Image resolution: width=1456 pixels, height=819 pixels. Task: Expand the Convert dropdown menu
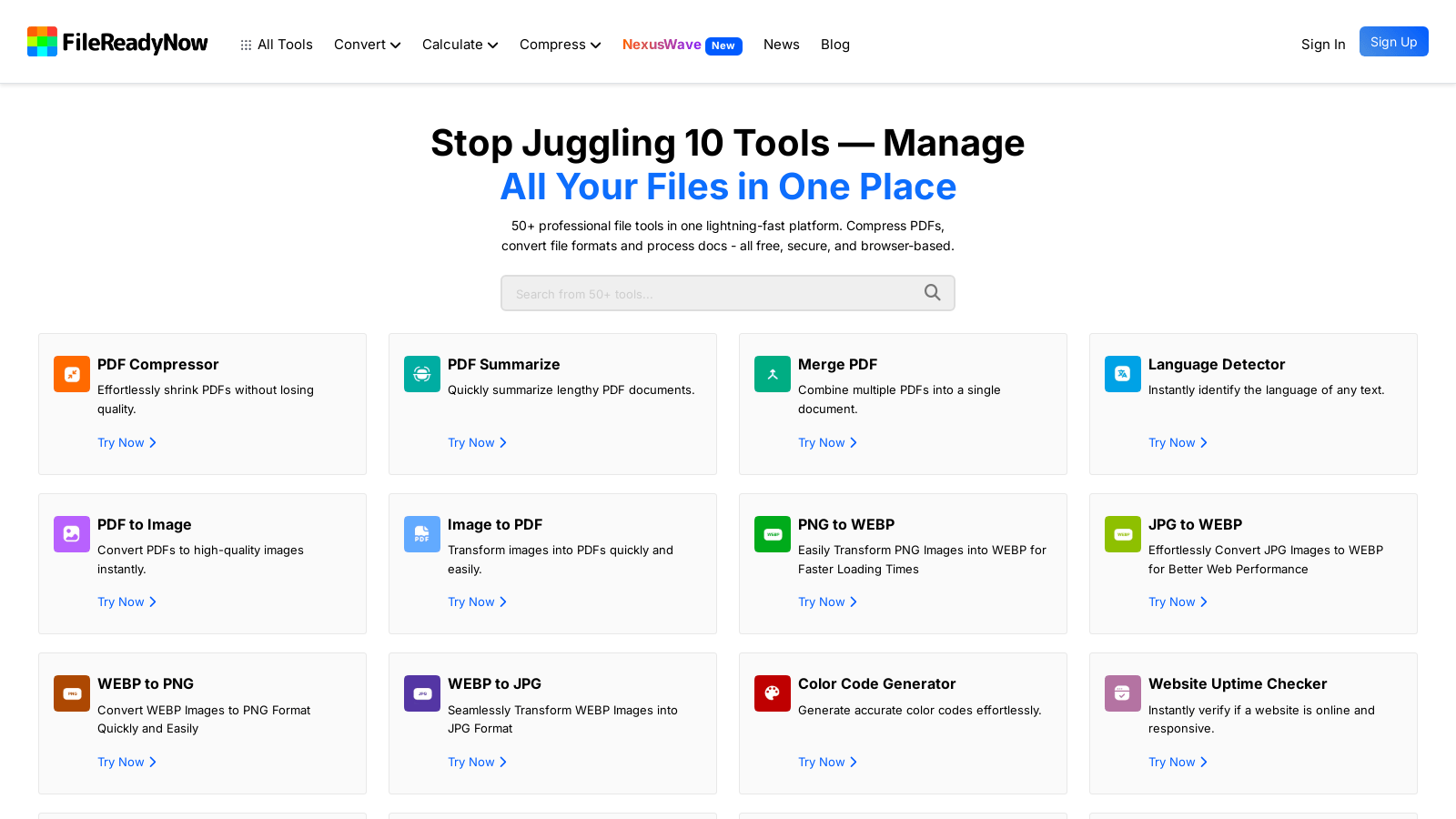[x=367, y=45]
